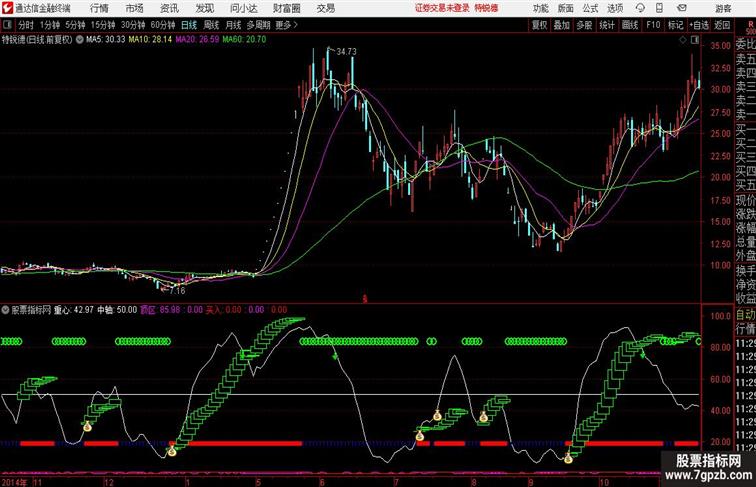This screenshot has height=487, width=756.
Task: Open the 版面 menu
Action: 566,8
